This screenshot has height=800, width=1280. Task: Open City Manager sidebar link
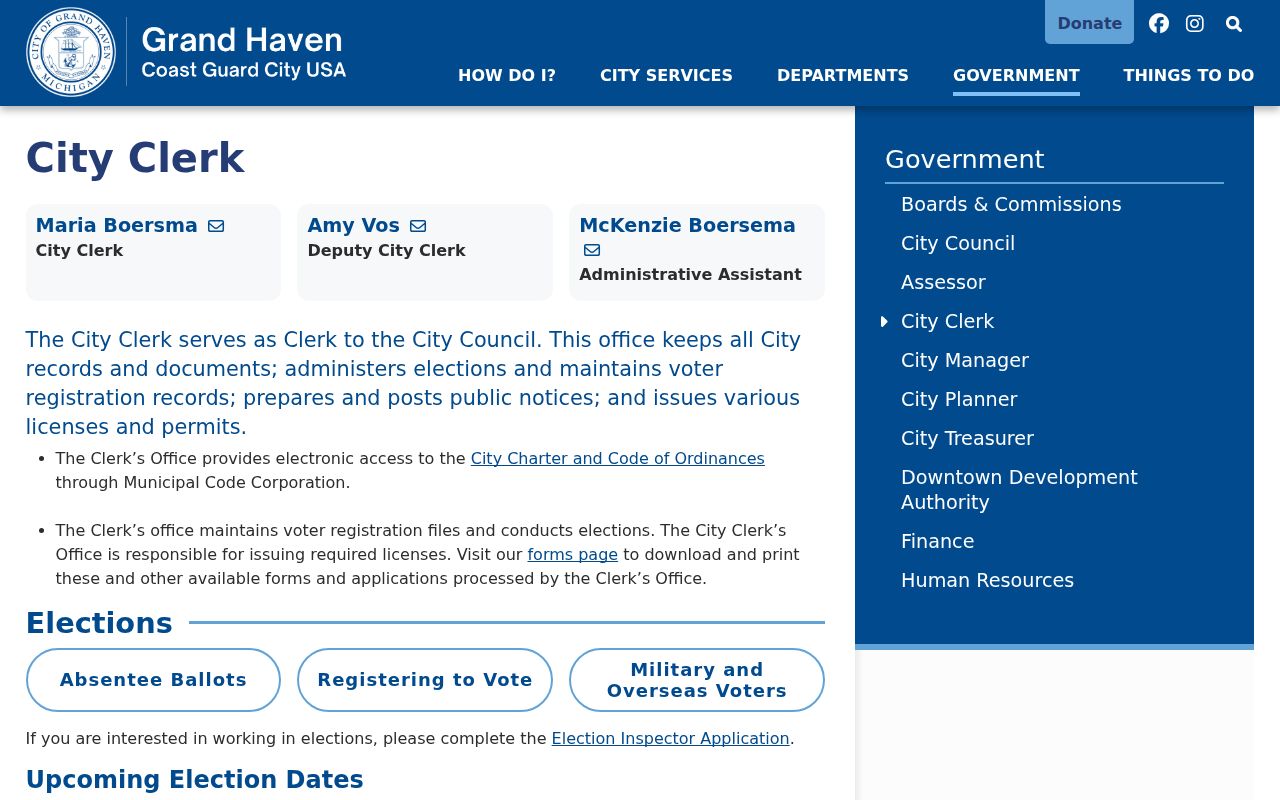point(965,360)
